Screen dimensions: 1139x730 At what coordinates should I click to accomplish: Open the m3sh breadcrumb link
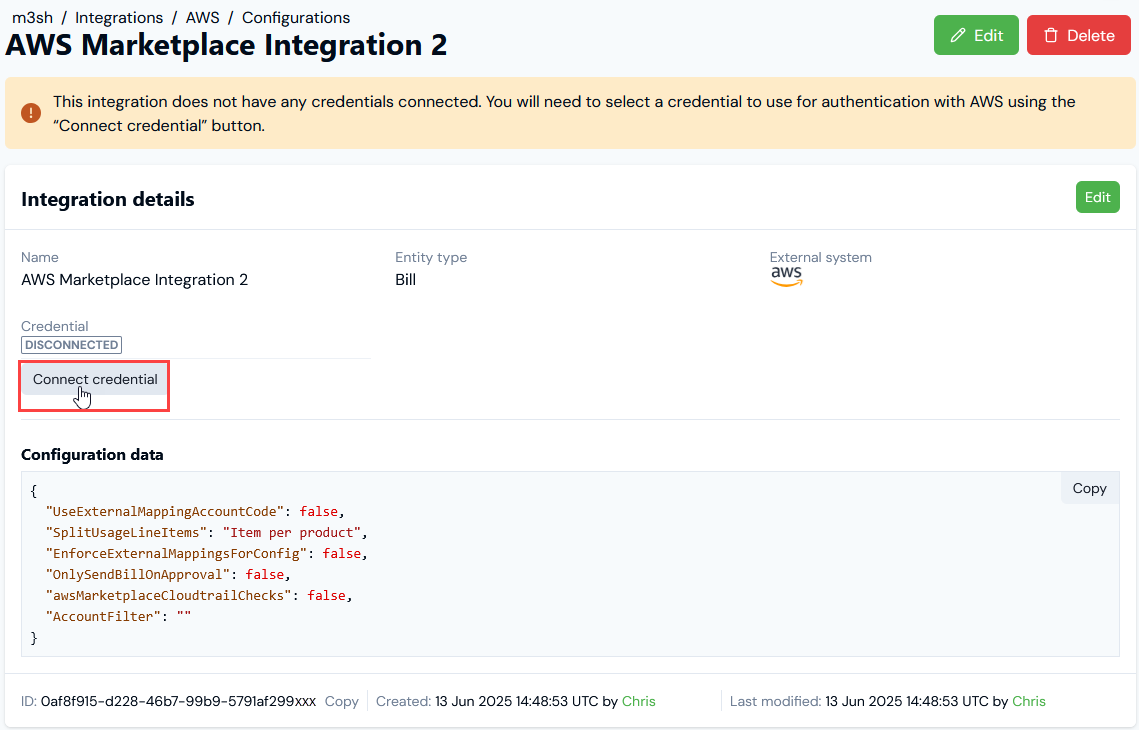pos(33,17)
